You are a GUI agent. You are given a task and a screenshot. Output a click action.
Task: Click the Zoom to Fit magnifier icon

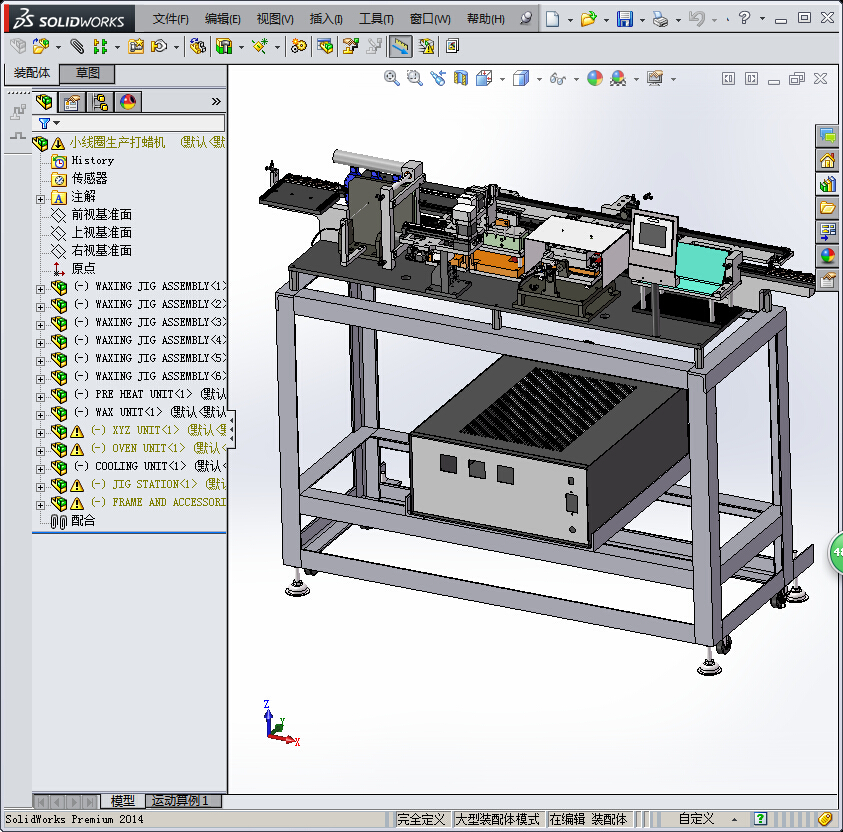coord(391,78)
